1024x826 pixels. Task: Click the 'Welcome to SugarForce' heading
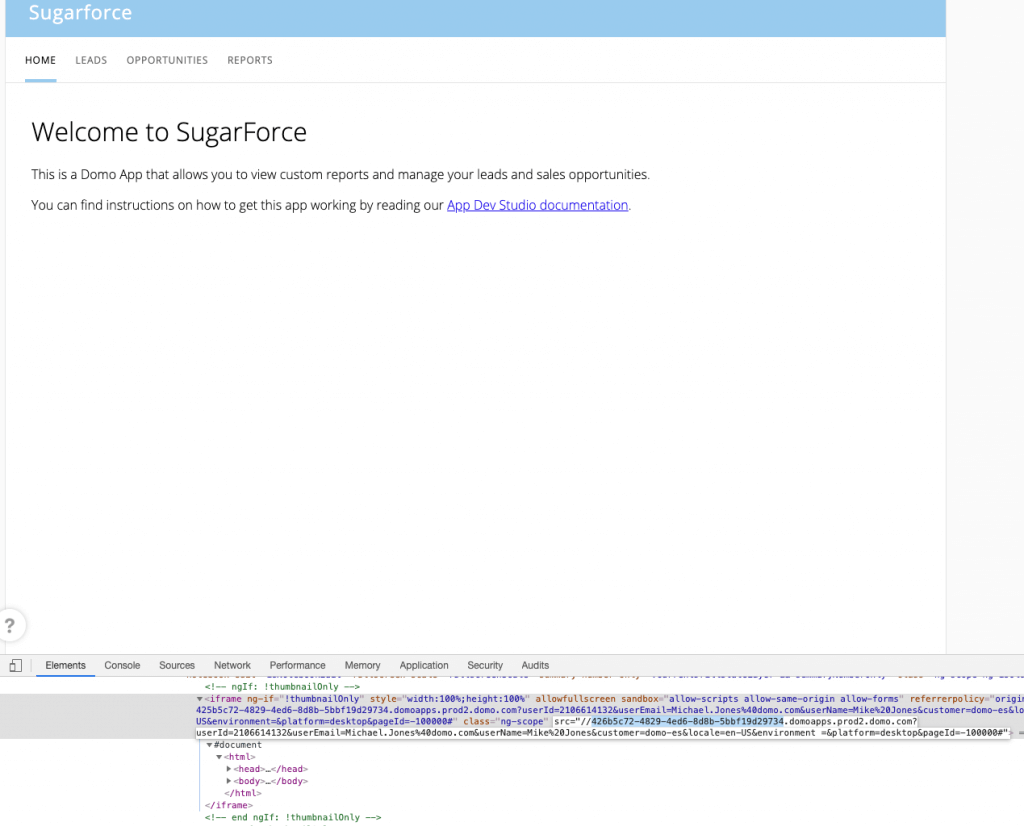click(x=169, y=132)
